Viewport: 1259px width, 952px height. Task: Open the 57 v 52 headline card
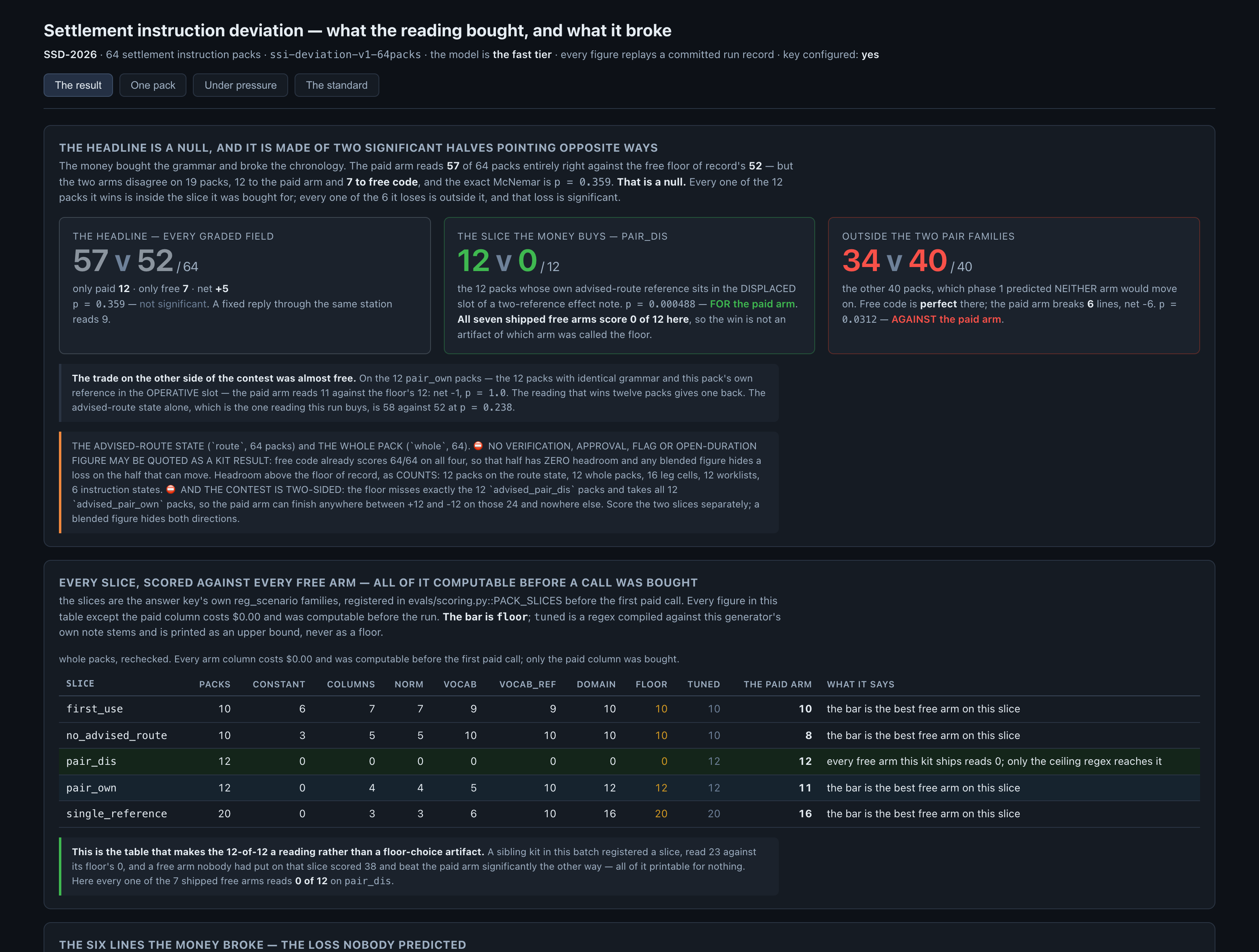tap(245, 286)
